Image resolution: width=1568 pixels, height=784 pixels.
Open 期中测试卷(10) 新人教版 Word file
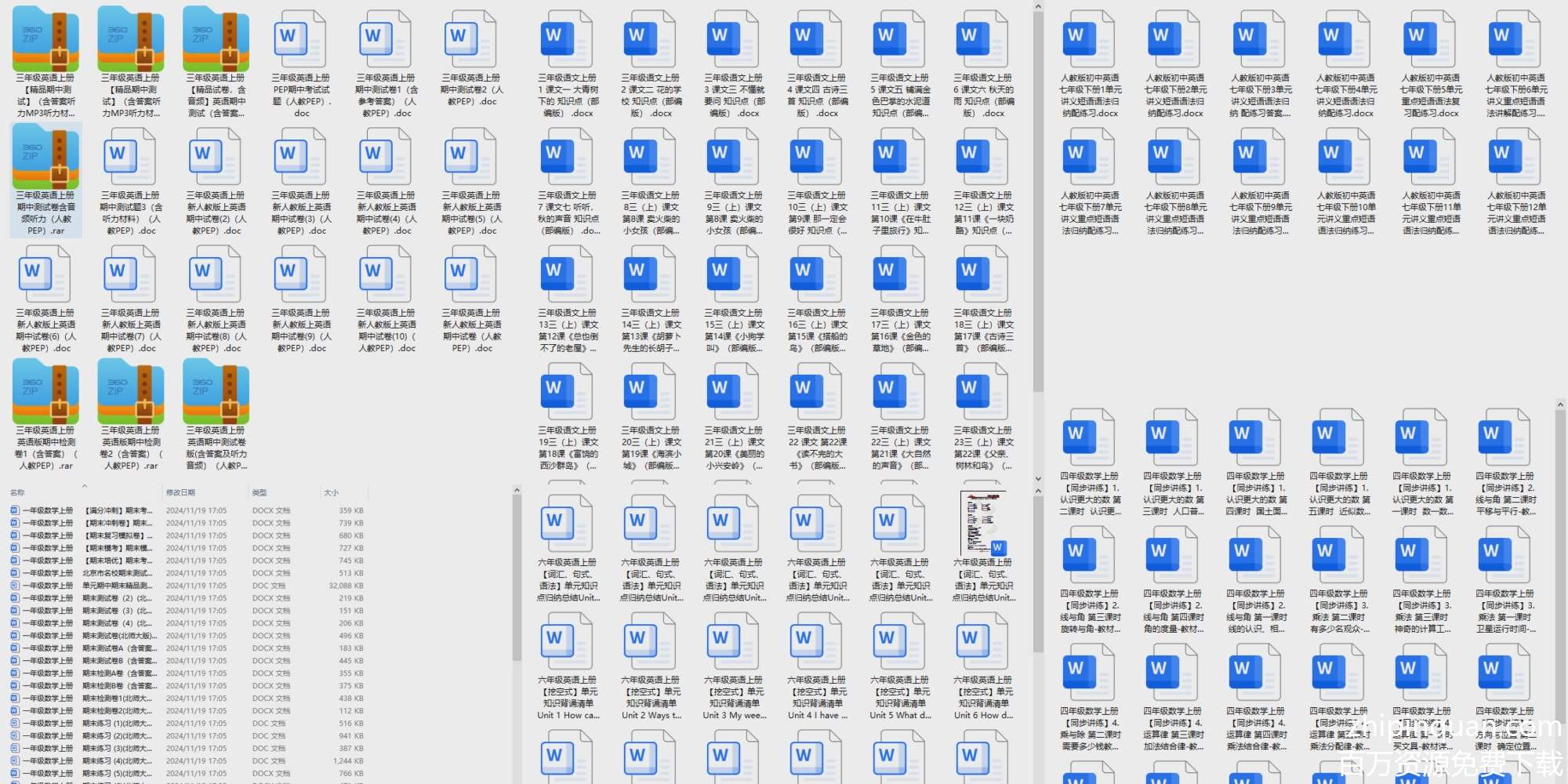(386, 297)
